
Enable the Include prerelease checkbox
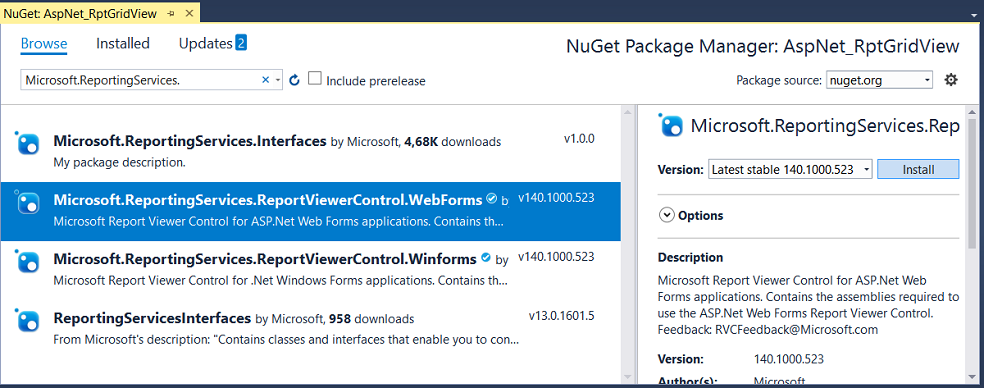coord(314,78)
